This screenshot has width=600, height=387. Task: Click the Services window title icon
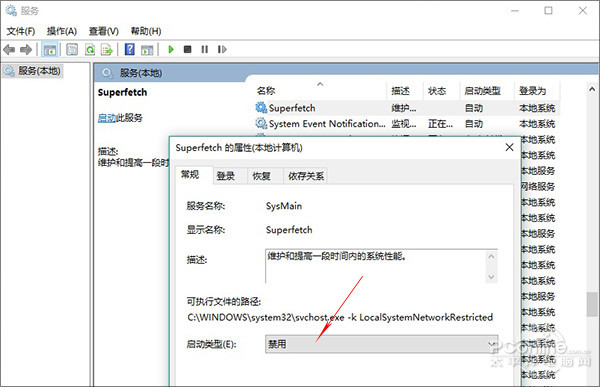tap(11, 10)
